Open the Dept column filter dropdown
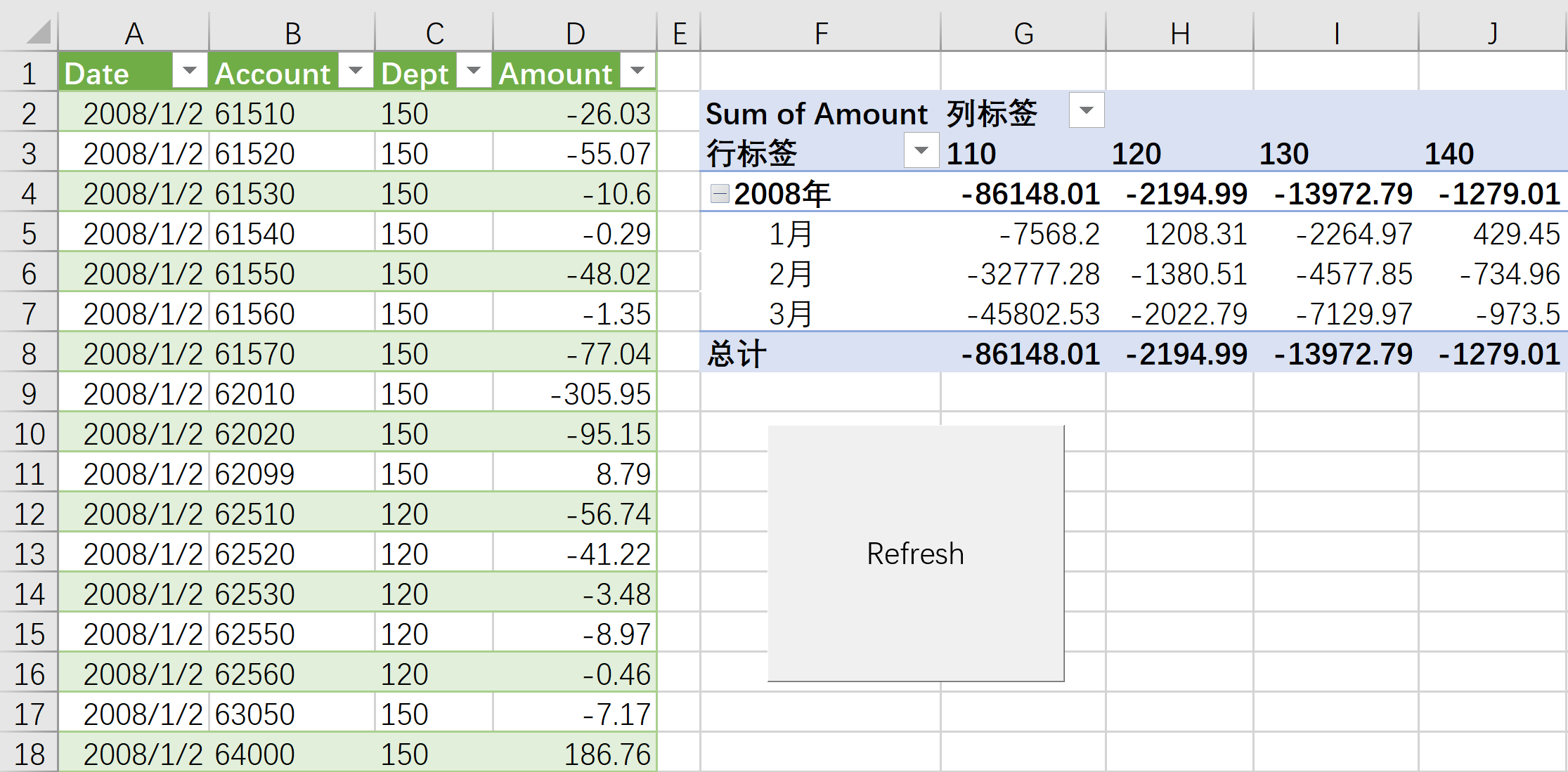 pos(474,71)
